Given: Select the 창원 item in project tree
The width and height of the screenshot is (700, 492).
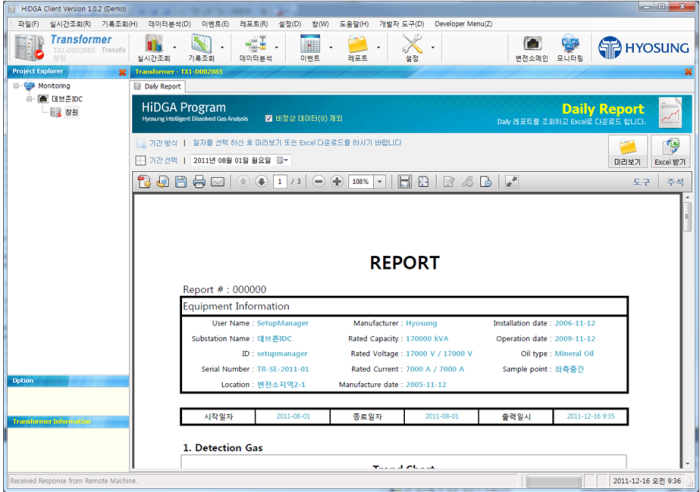Looking at the screenshot, I should point(70,112).
